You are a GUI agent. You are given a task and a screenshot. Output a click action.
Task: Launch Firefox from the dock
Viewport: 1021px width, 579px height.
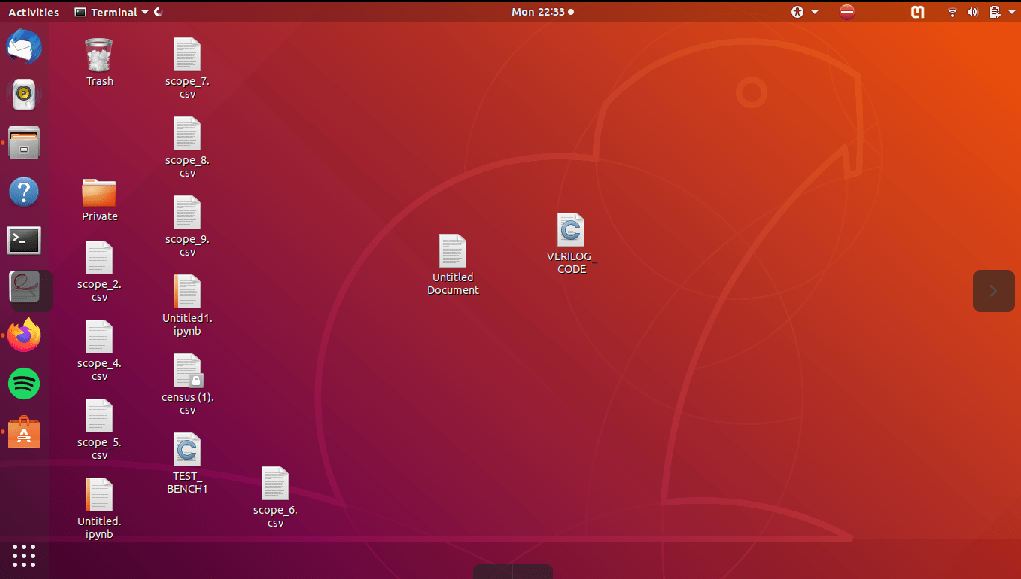click(23, 335)
